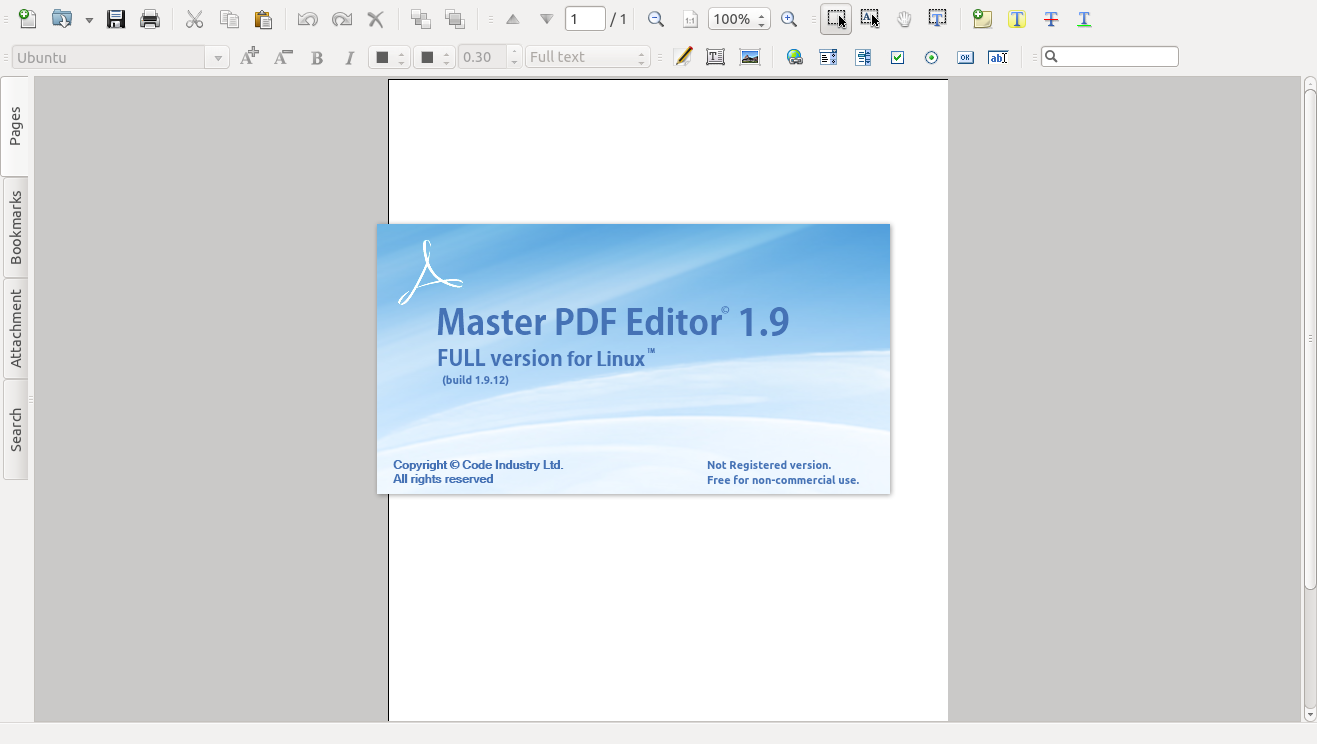Cut selection with the scissors icon

pos(195,19)
